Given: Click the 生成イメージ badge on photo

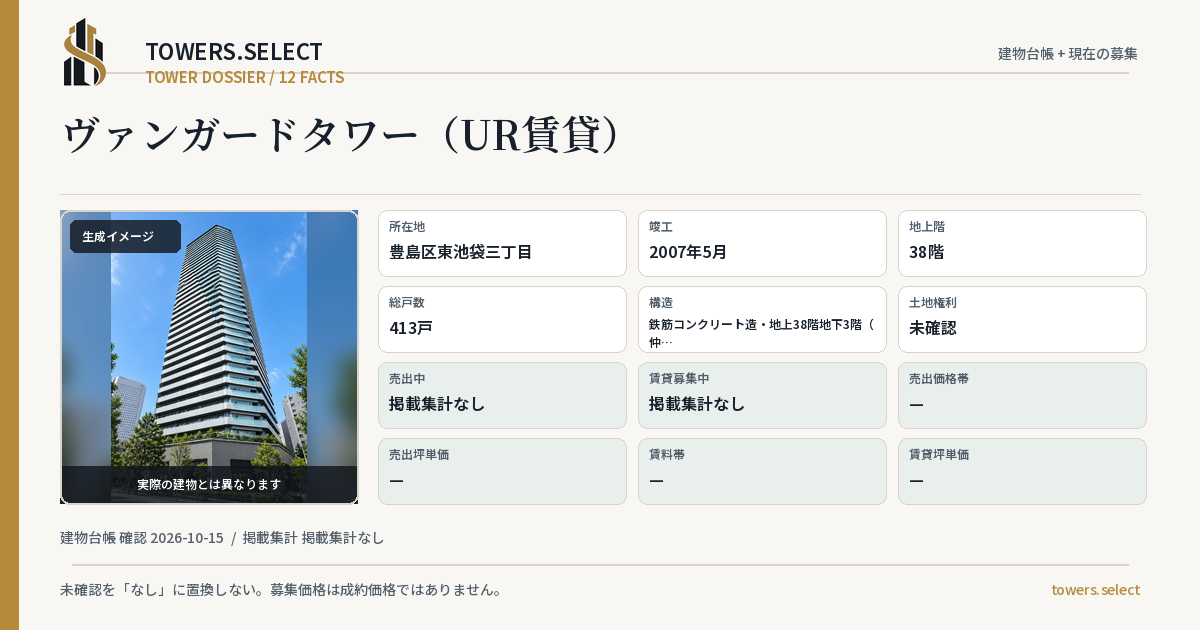Looking at the screenshot, I should click(125, 237).
